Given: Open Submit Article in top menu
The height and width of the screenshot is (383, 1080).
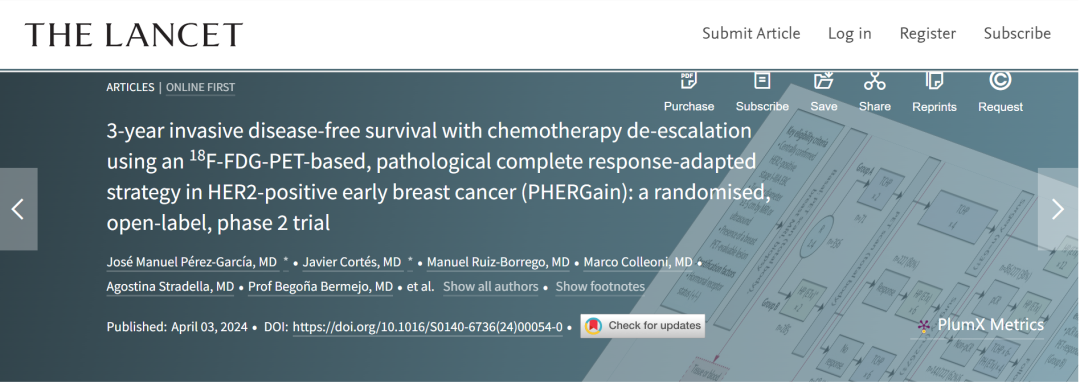Looking at the screenshot, I should (x=751, y=33).
